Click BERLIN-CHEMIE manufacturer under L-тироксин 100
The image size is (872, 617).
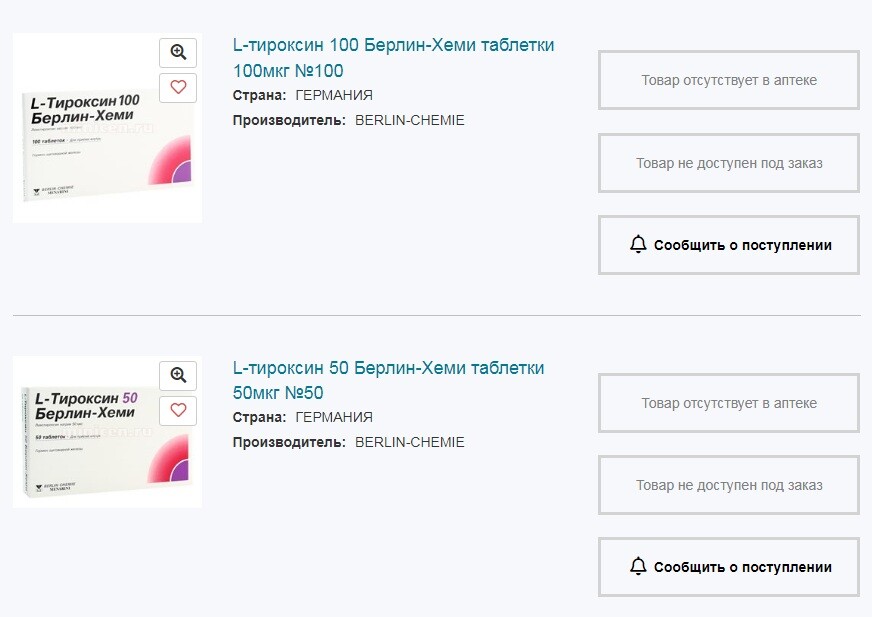409,120
